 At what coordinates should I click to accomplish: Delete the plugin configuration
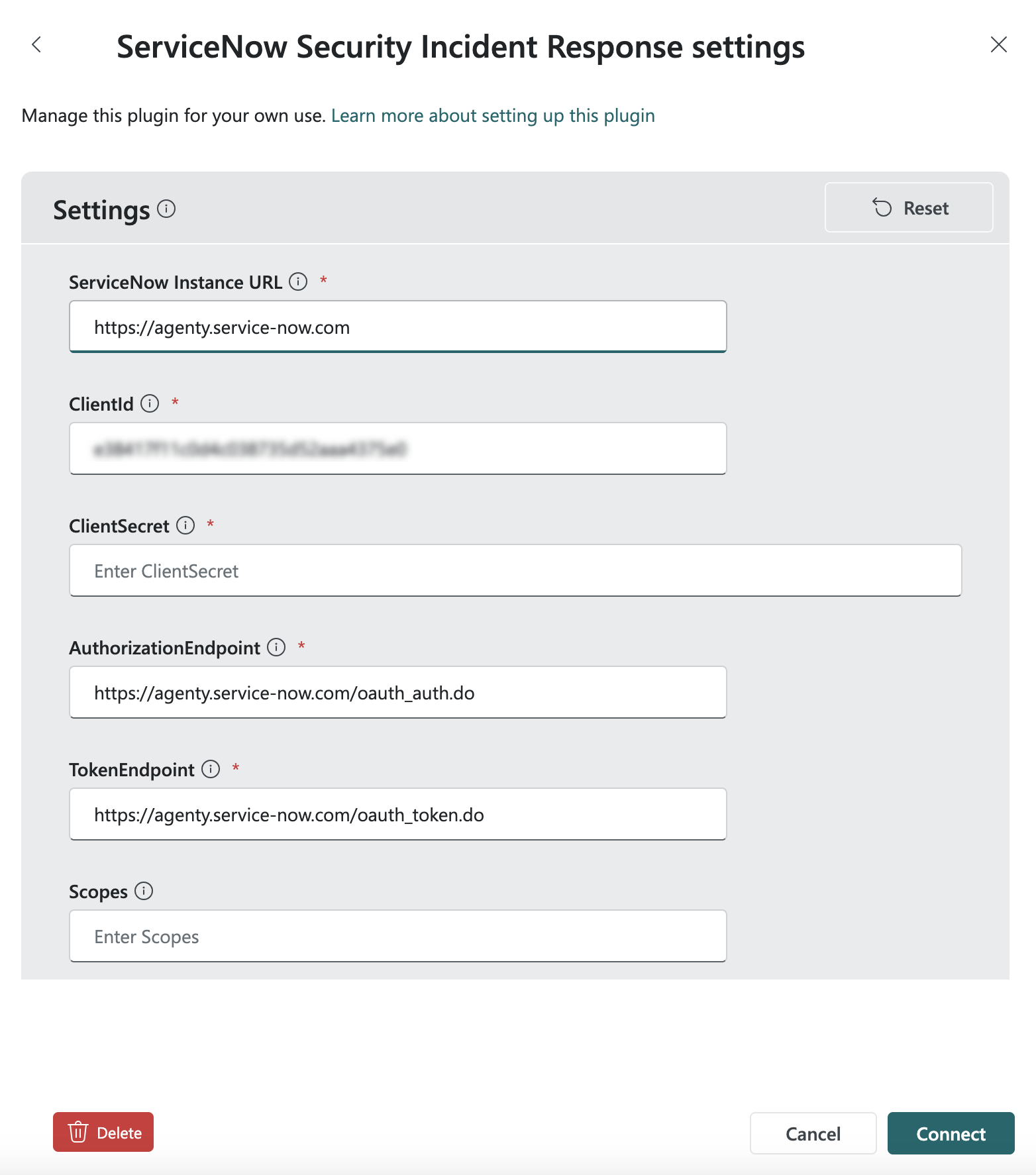103,1133
